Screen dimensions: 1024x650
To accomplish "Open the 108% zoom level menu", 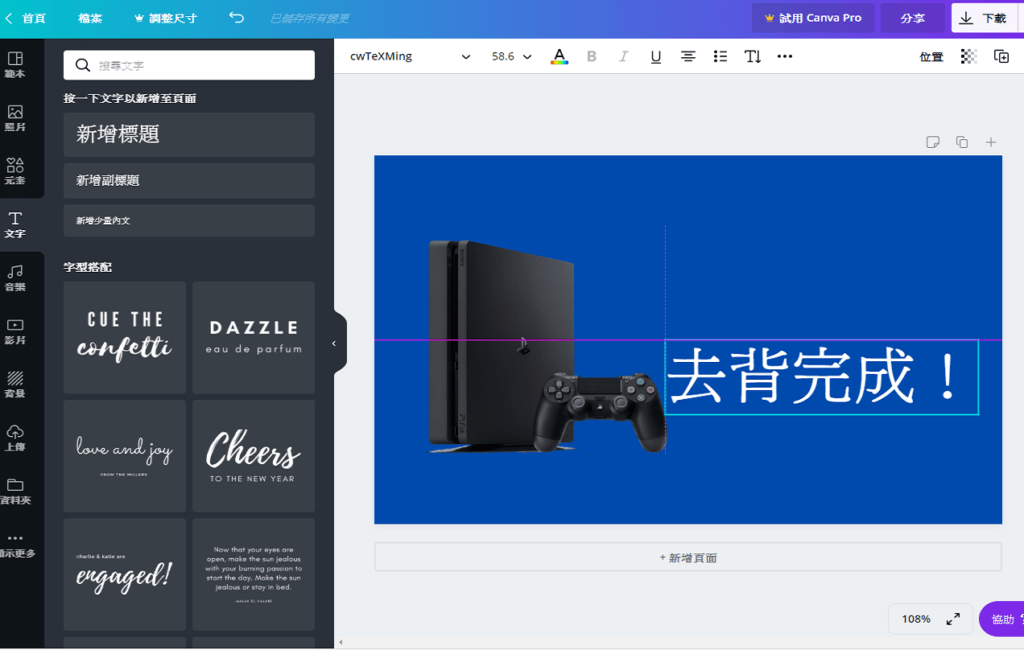I will 916,619.
